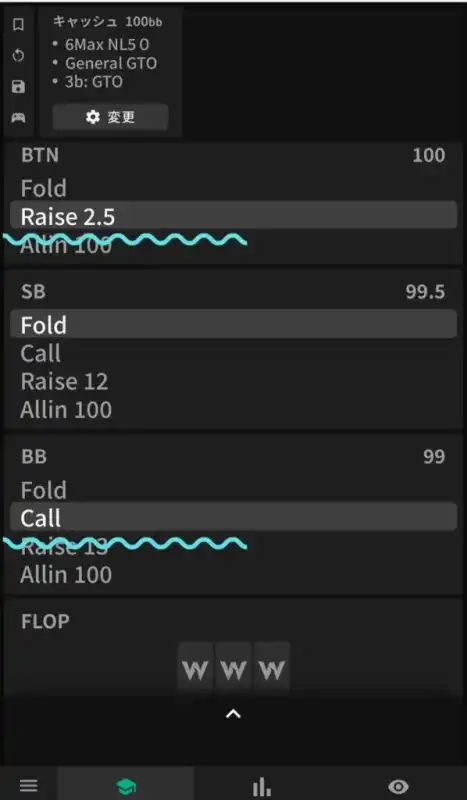Image resolution: width=467 pixels, height=800 pixels.
Task: Click the bookmark icon in sidebar
Action: click(18, 24)
